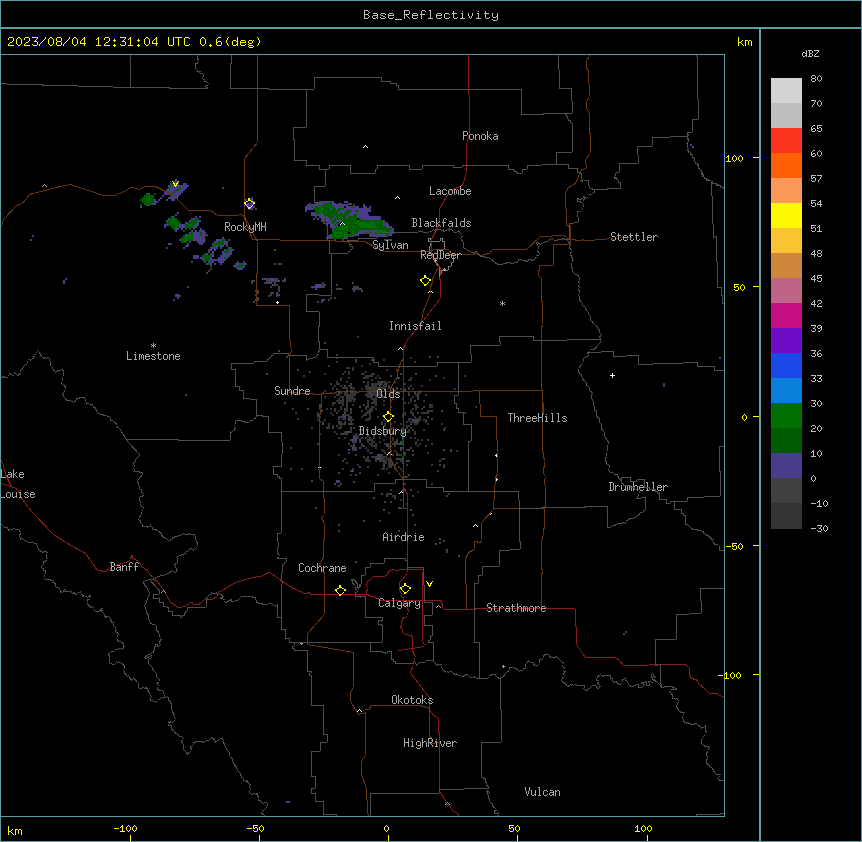
Task: Click the dBZ legend heading
Action: click(x=810, y=53)
